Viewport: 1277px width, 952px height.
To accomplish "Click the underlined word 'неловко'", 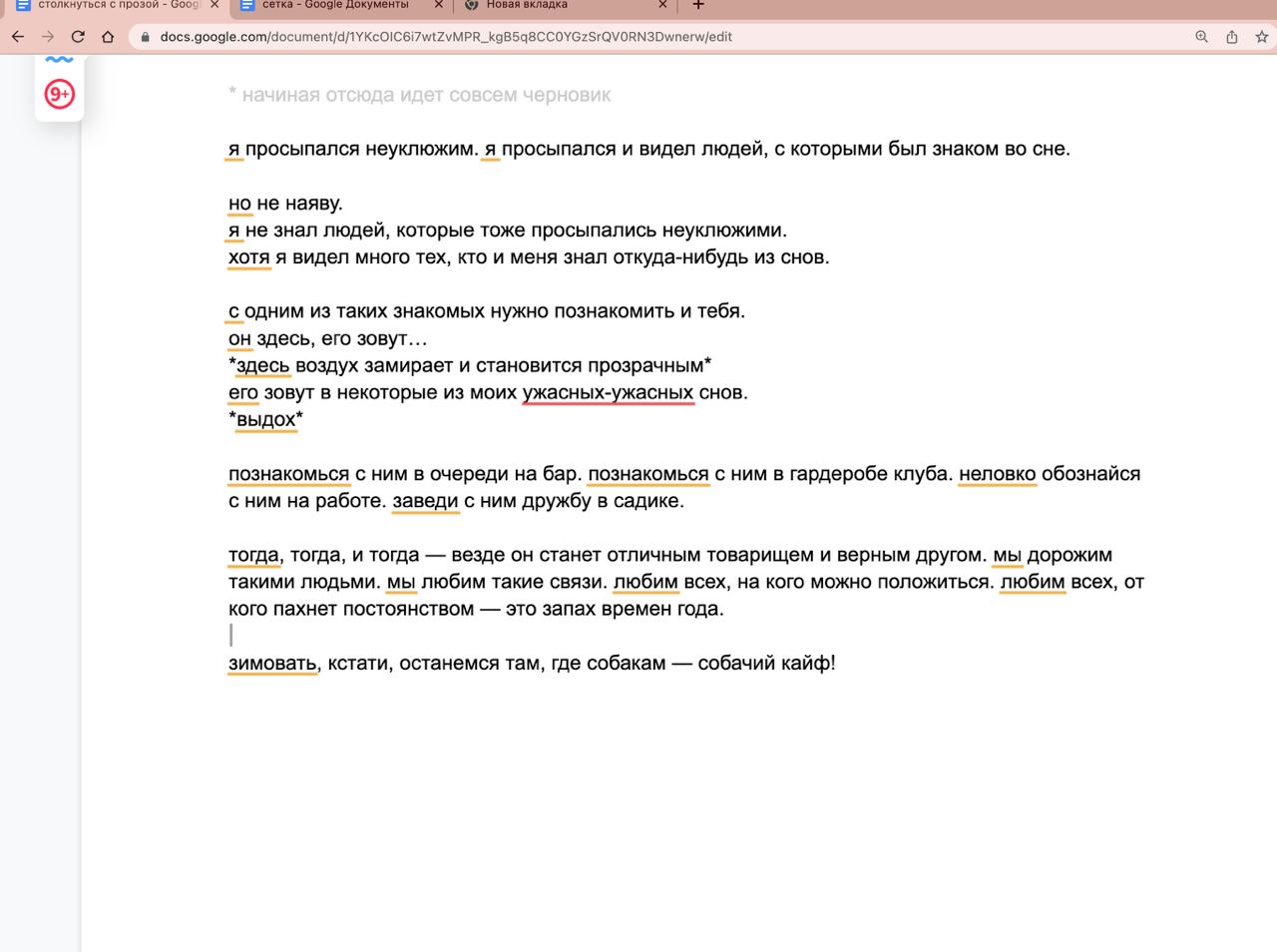I will click(998, 474).
